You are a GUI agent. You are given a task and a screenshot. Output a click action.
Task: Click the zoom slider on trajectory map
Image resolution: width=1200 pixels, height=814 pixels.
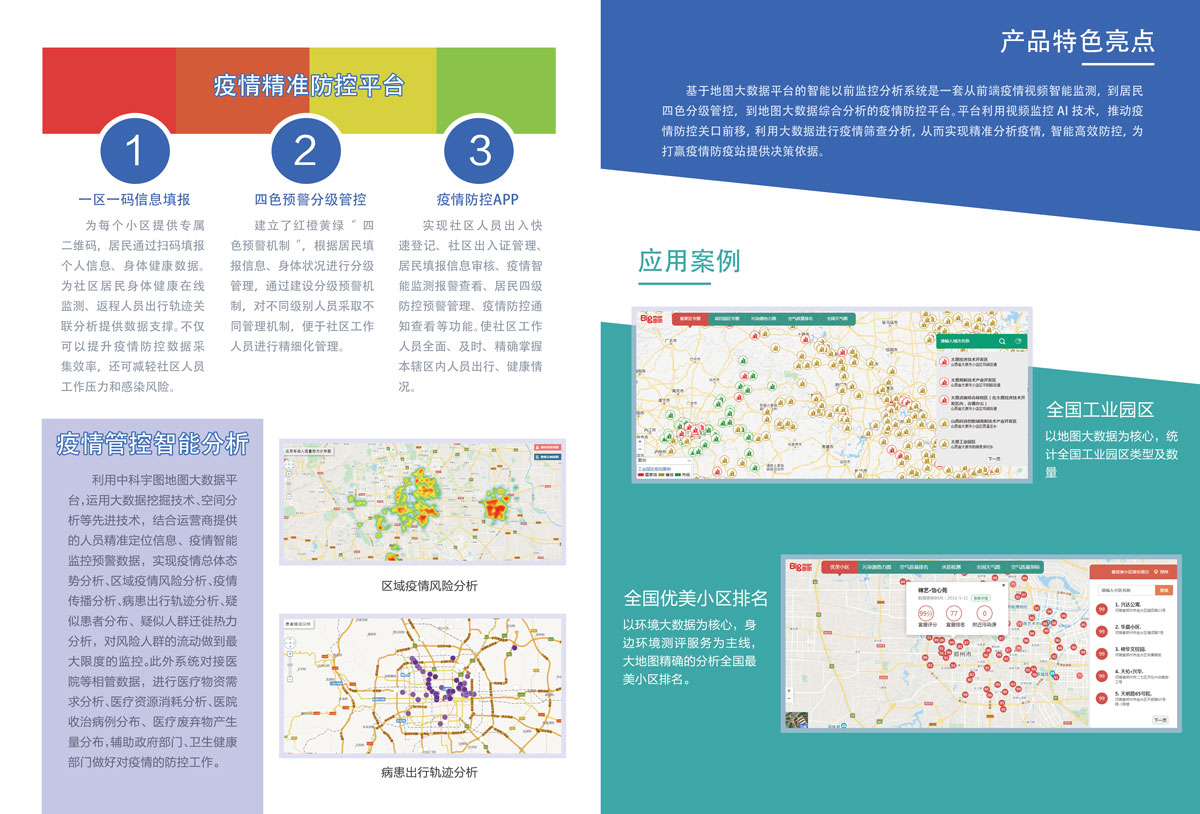point(292,665)
